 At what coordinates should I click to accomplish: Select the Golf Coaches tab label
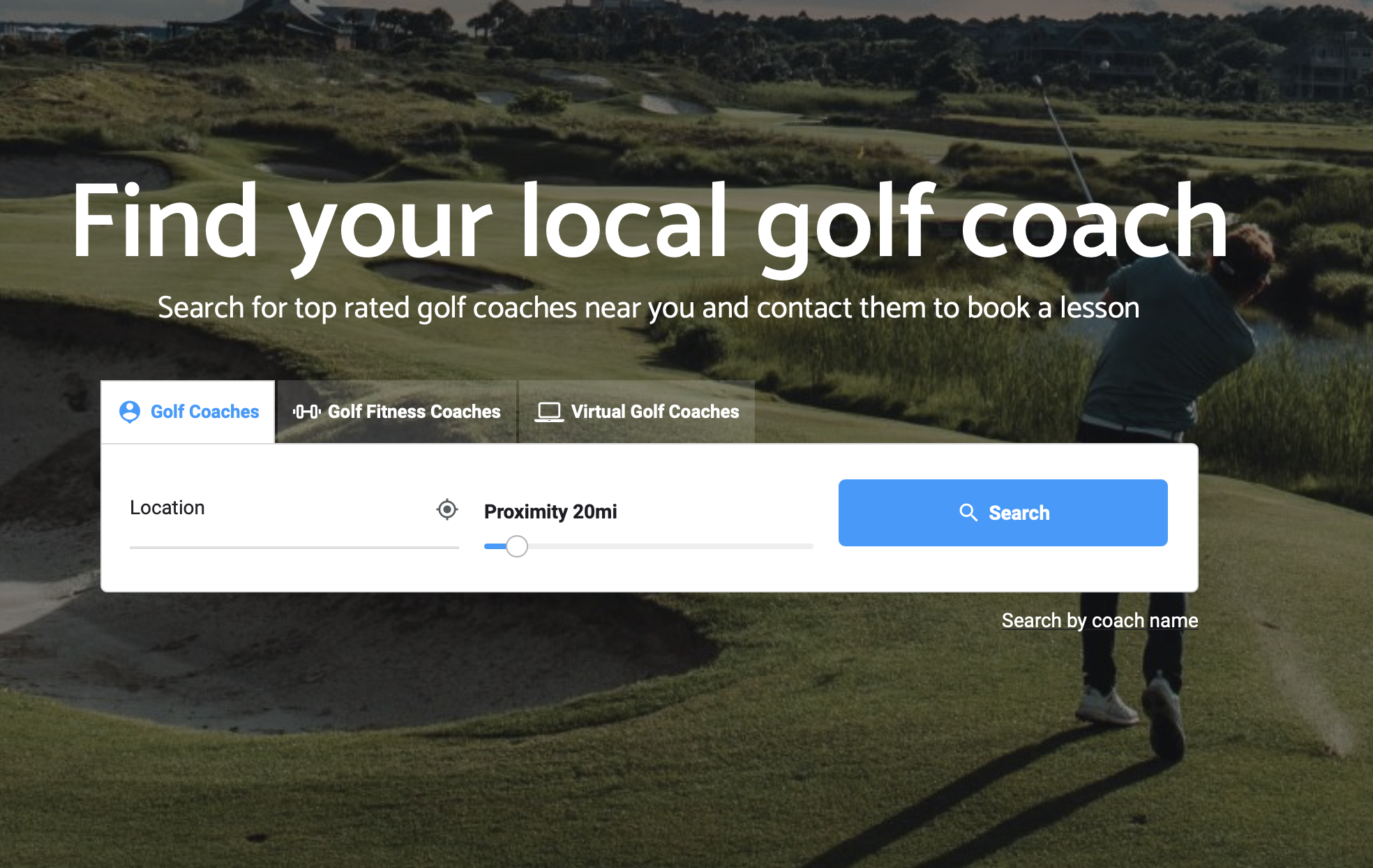[204, 412]
